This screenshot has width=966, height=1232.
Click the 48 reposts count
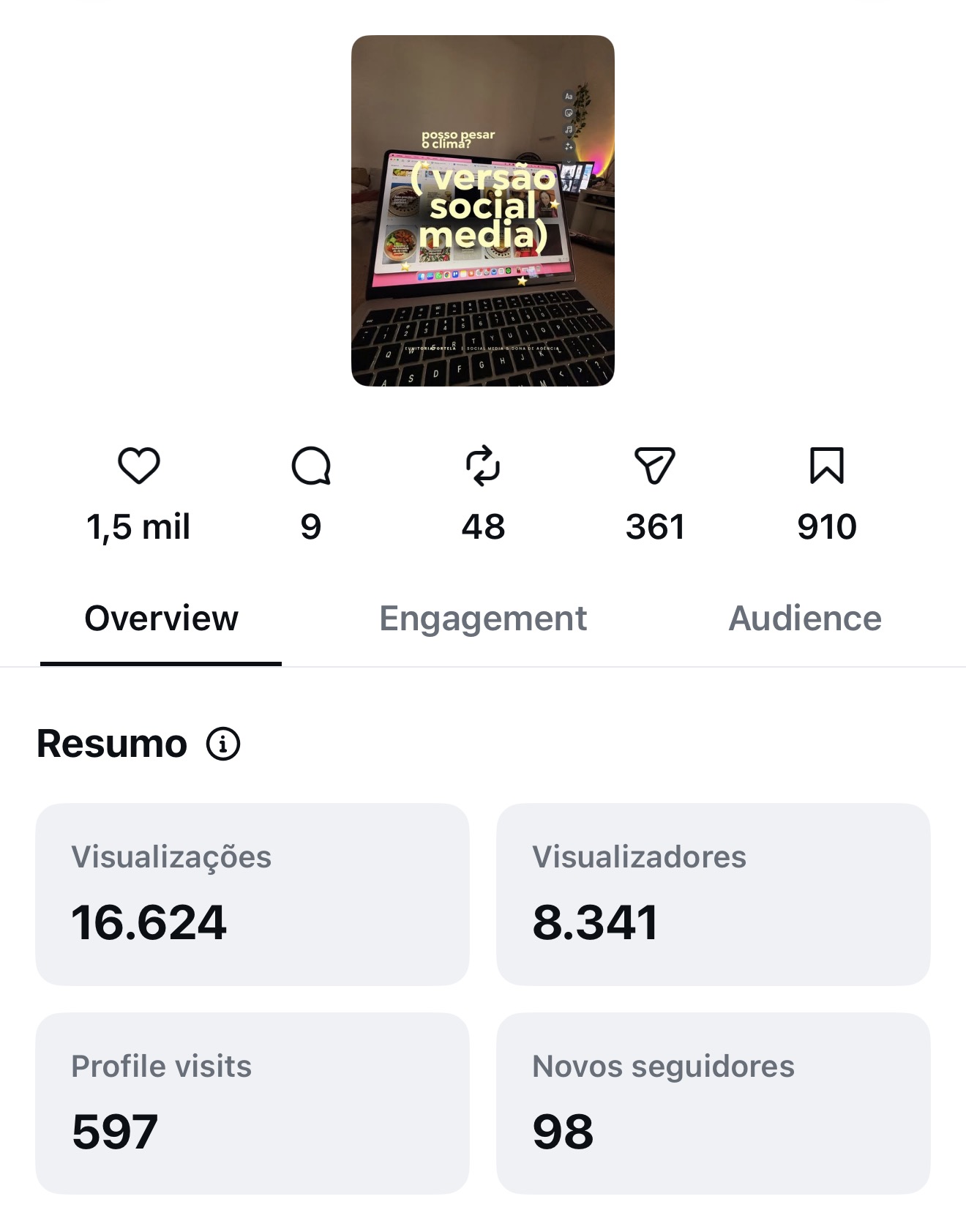(x=483, y=527)
